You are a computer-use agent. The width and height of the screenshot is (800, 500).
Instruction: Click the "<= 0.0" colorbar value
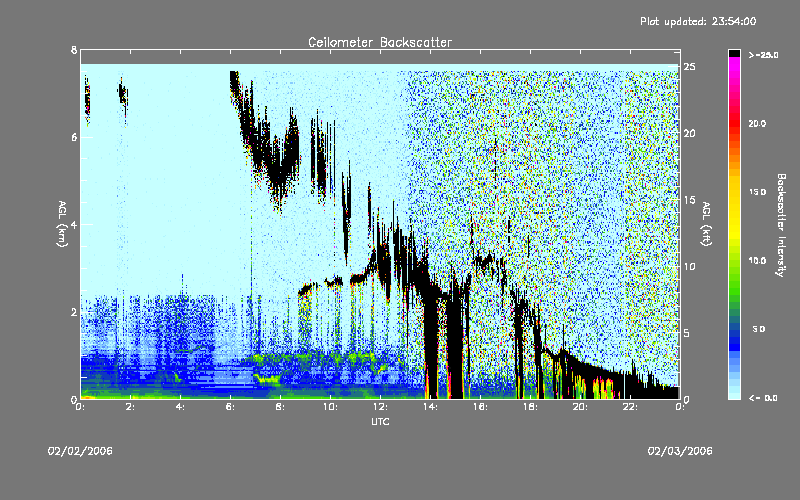point(763,398)
